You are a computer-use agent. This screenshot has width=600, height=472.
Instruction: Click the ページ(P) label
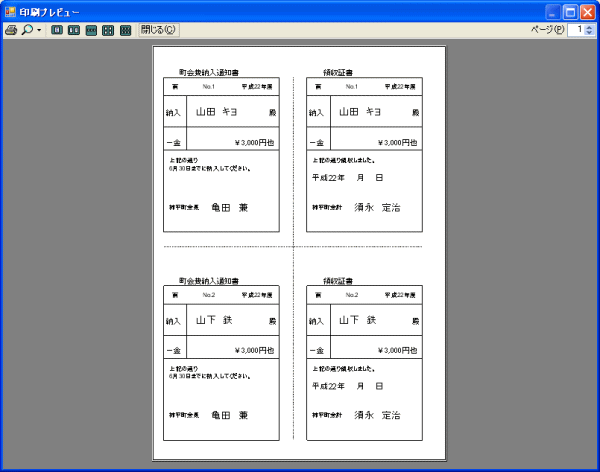(x=547, y=30)
